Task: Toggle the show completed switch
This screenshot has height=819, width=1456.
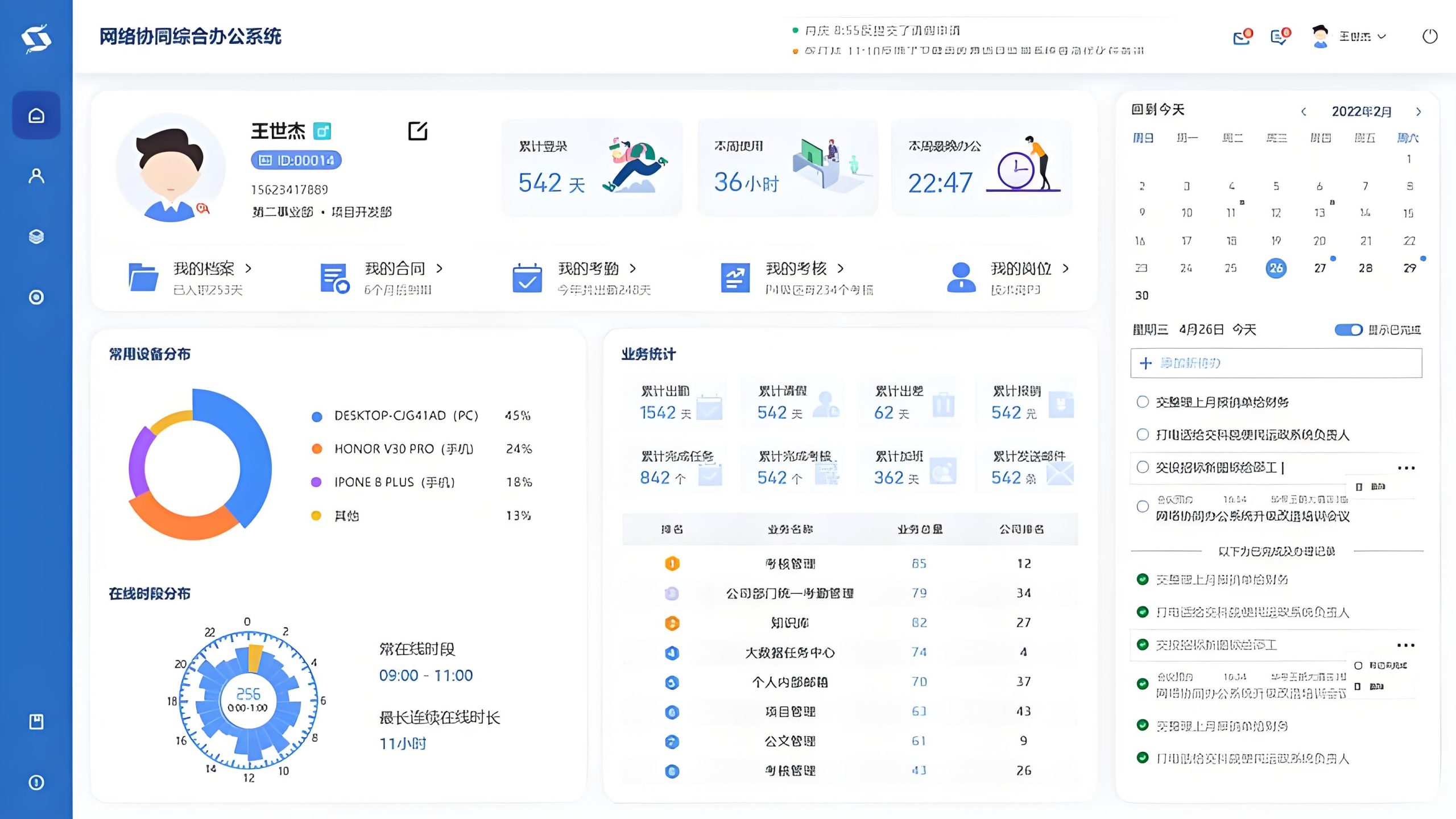Action: click(1349, 330)
